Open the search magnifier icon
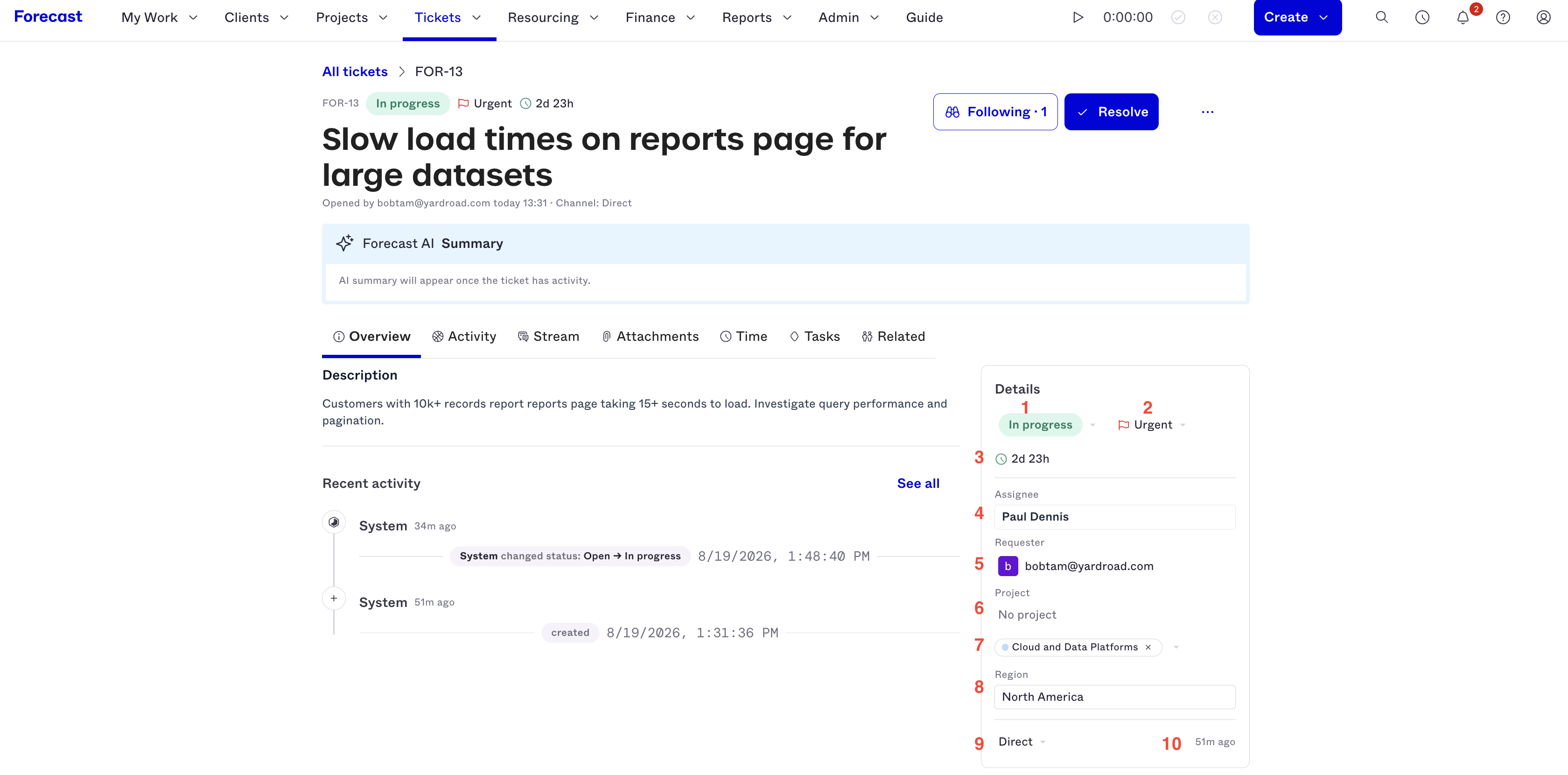The height and width of the screenshot is (775, 1568). click(1382, 17)
